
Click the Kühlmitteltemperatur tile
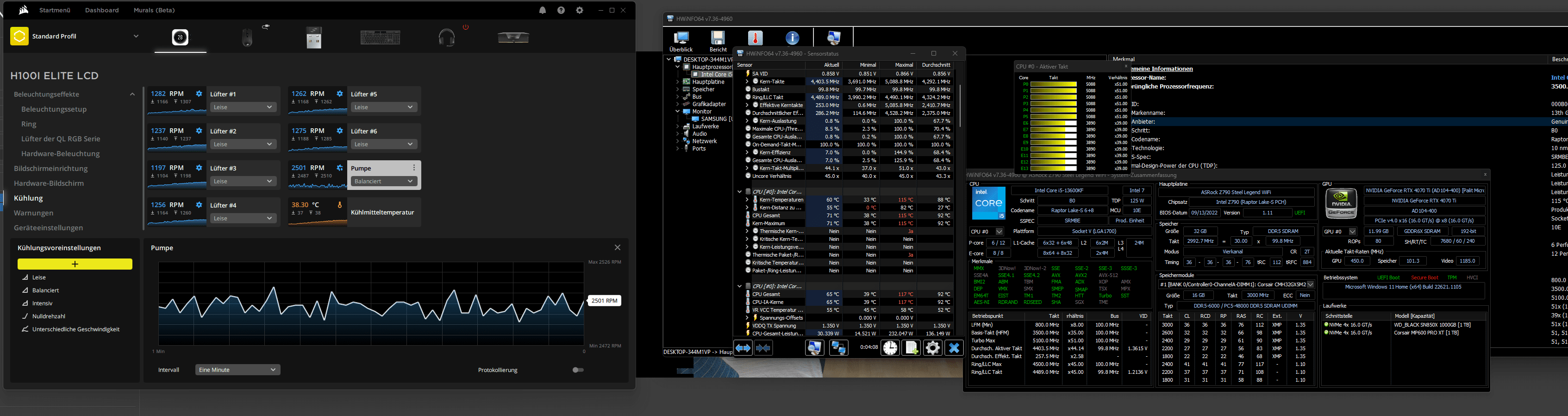pos(353,213)
